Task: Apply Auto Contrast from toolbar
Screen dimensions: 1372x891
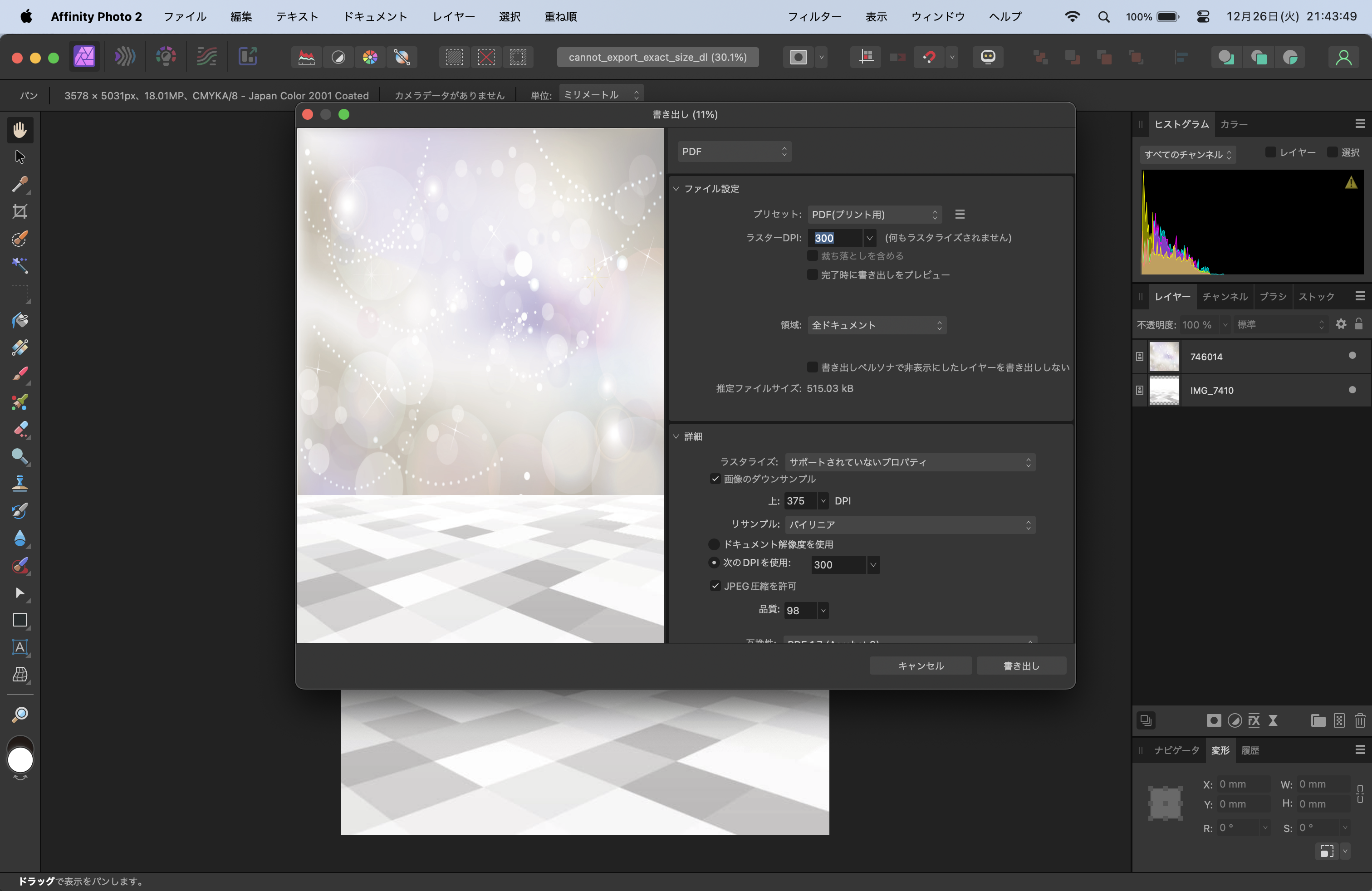Action: [338, 57]
